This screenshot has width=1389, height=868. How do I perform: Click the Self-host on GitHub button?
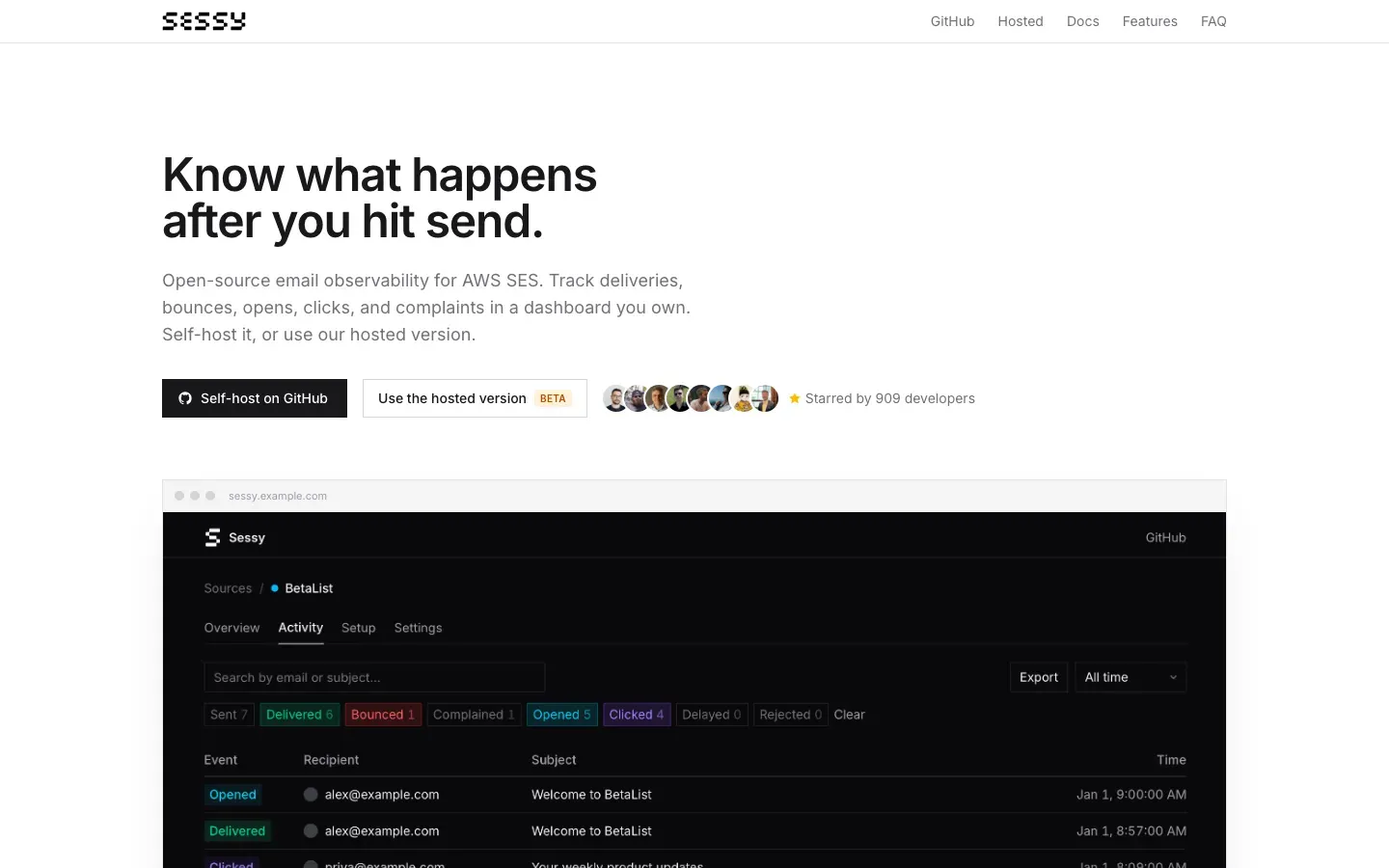coord(255,398)
